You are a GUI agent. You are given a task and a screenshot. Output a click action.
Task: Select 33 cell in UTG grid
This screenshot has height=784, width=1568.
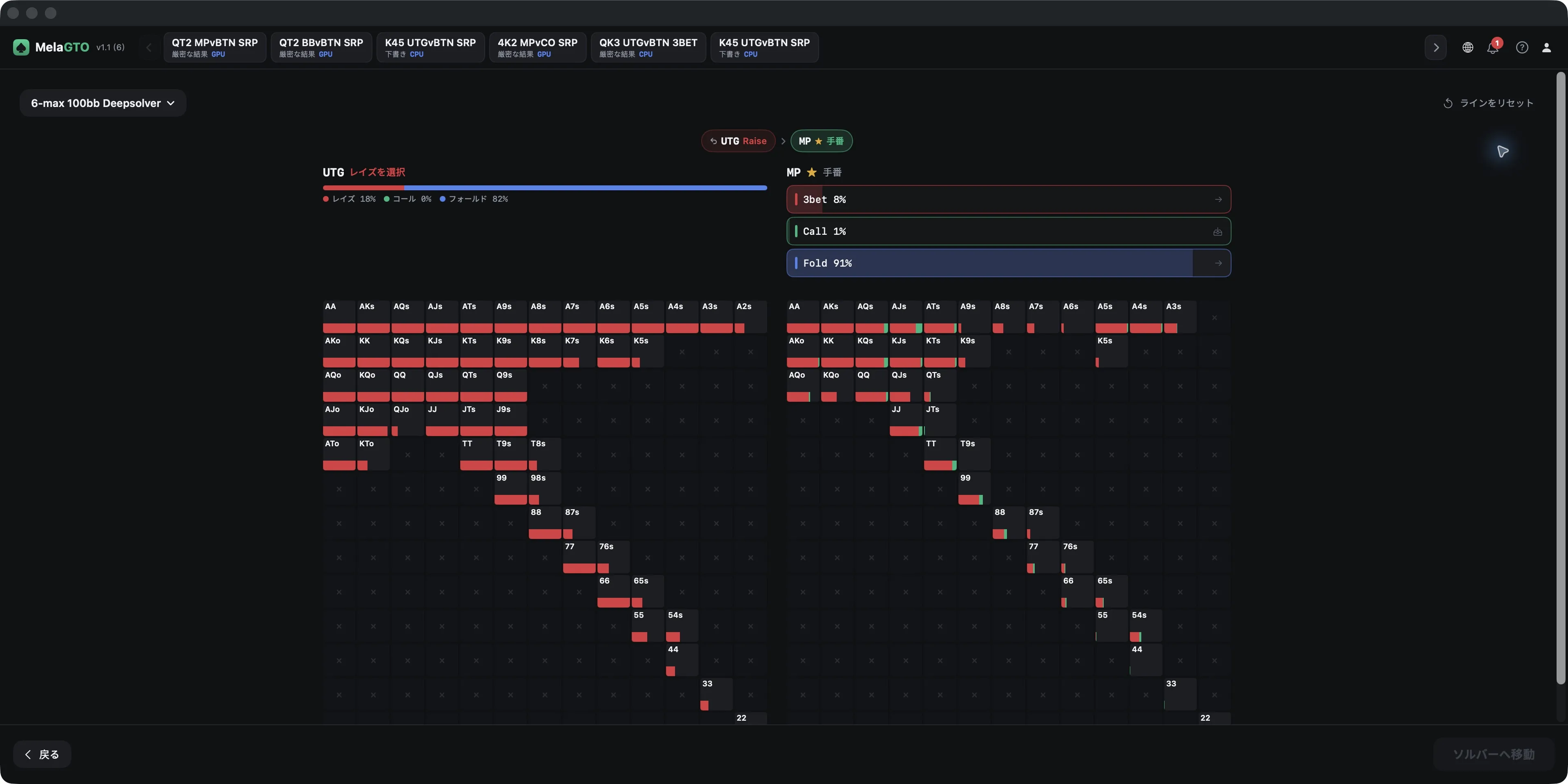(x=717, y=695)
